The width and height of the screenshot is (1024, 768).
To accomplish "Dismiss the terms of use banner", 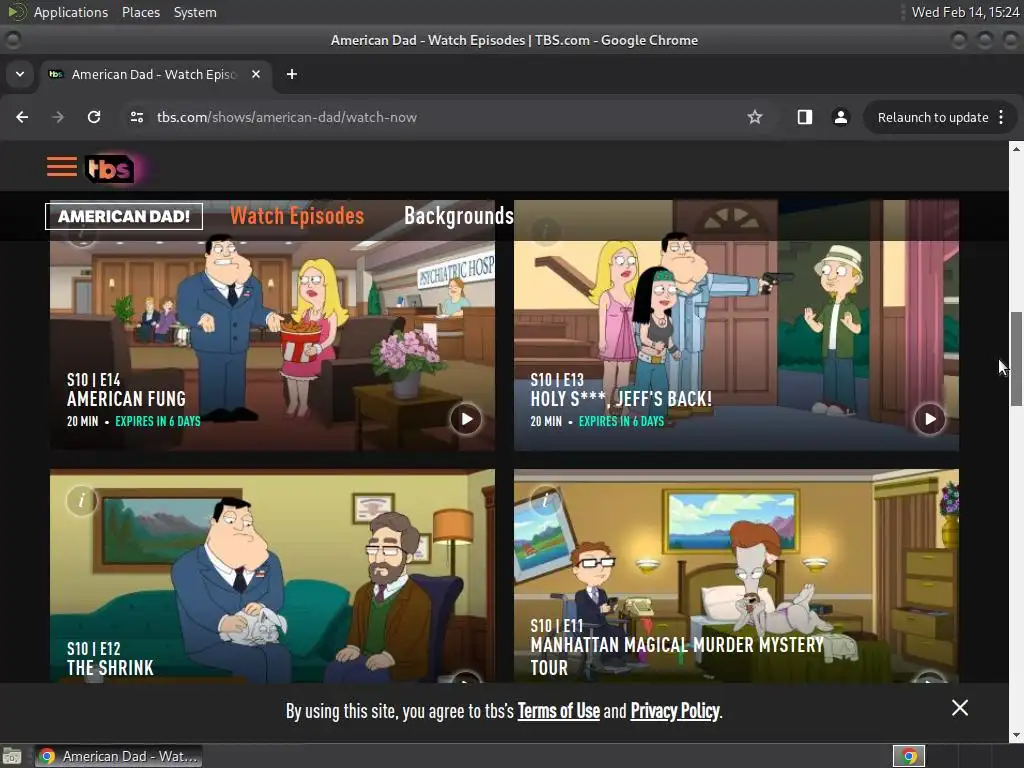I will pos(959,708).
